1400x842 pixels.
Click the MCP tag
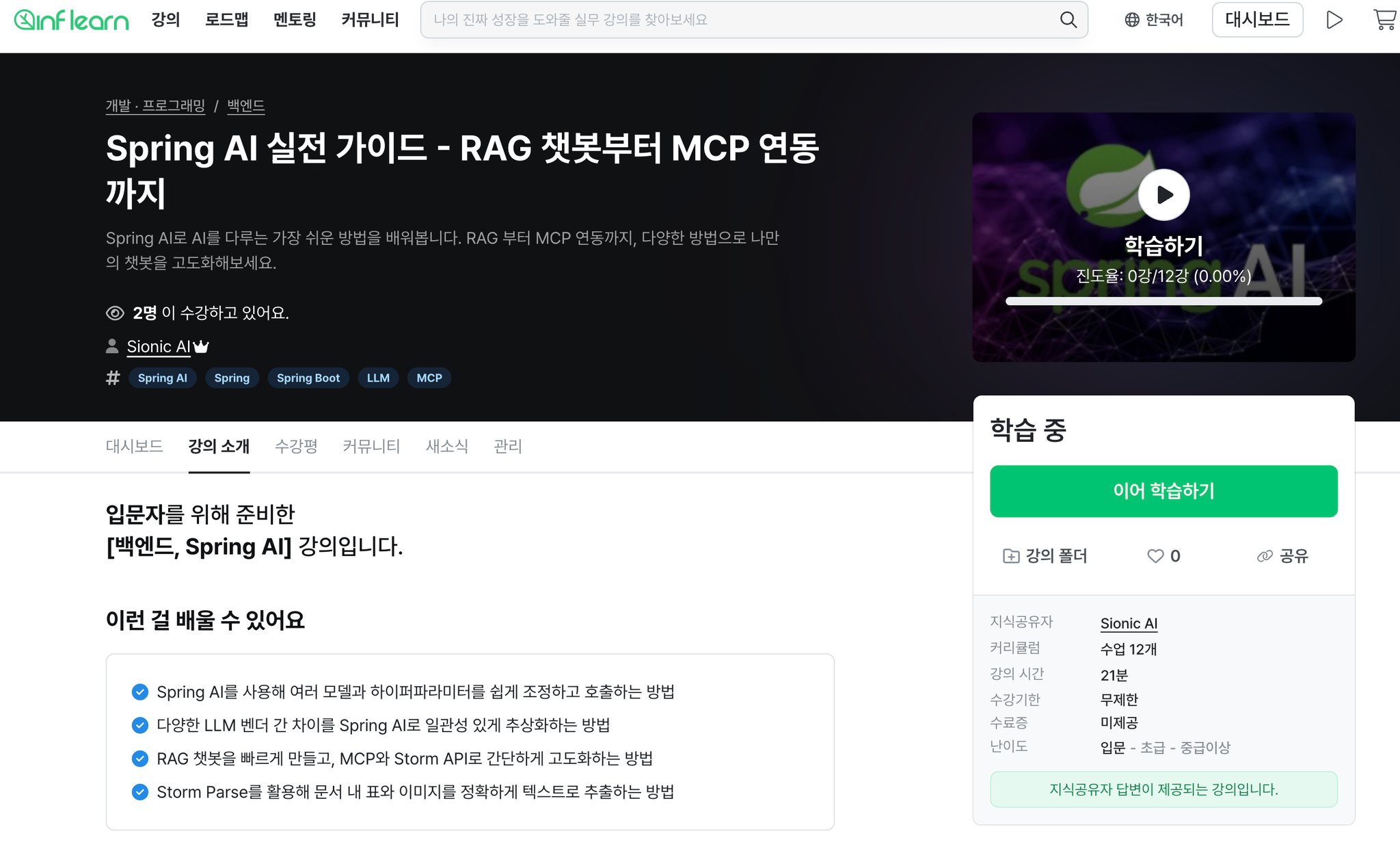[x=429, y=378]
